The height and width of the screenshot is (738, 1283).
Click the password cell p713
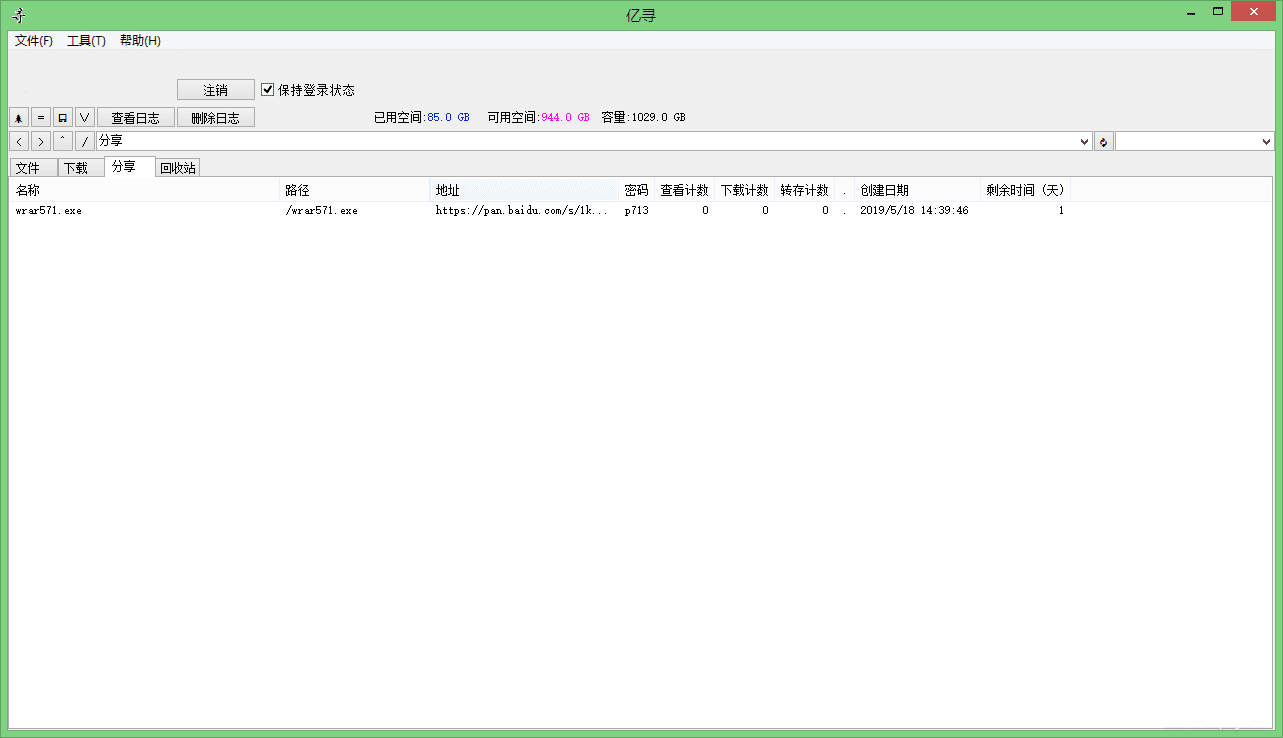637,211
